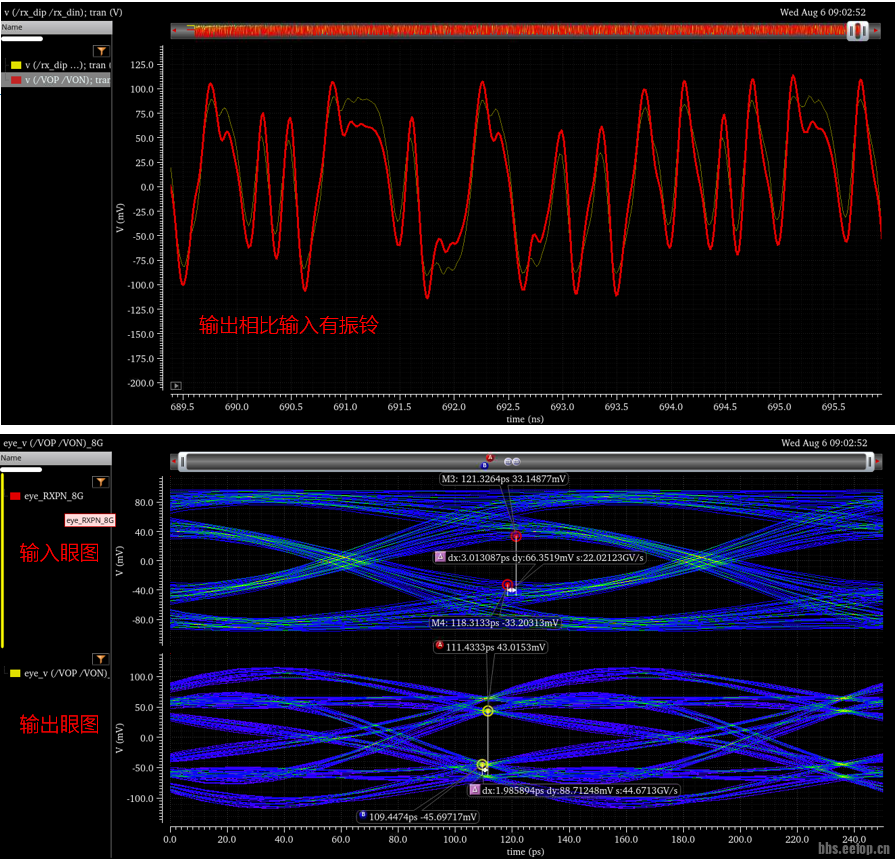The image size is (895, 860).
Task: Click the M4: 118.3133ps -33.20313mV marker label
Action: tap(494, 623)
